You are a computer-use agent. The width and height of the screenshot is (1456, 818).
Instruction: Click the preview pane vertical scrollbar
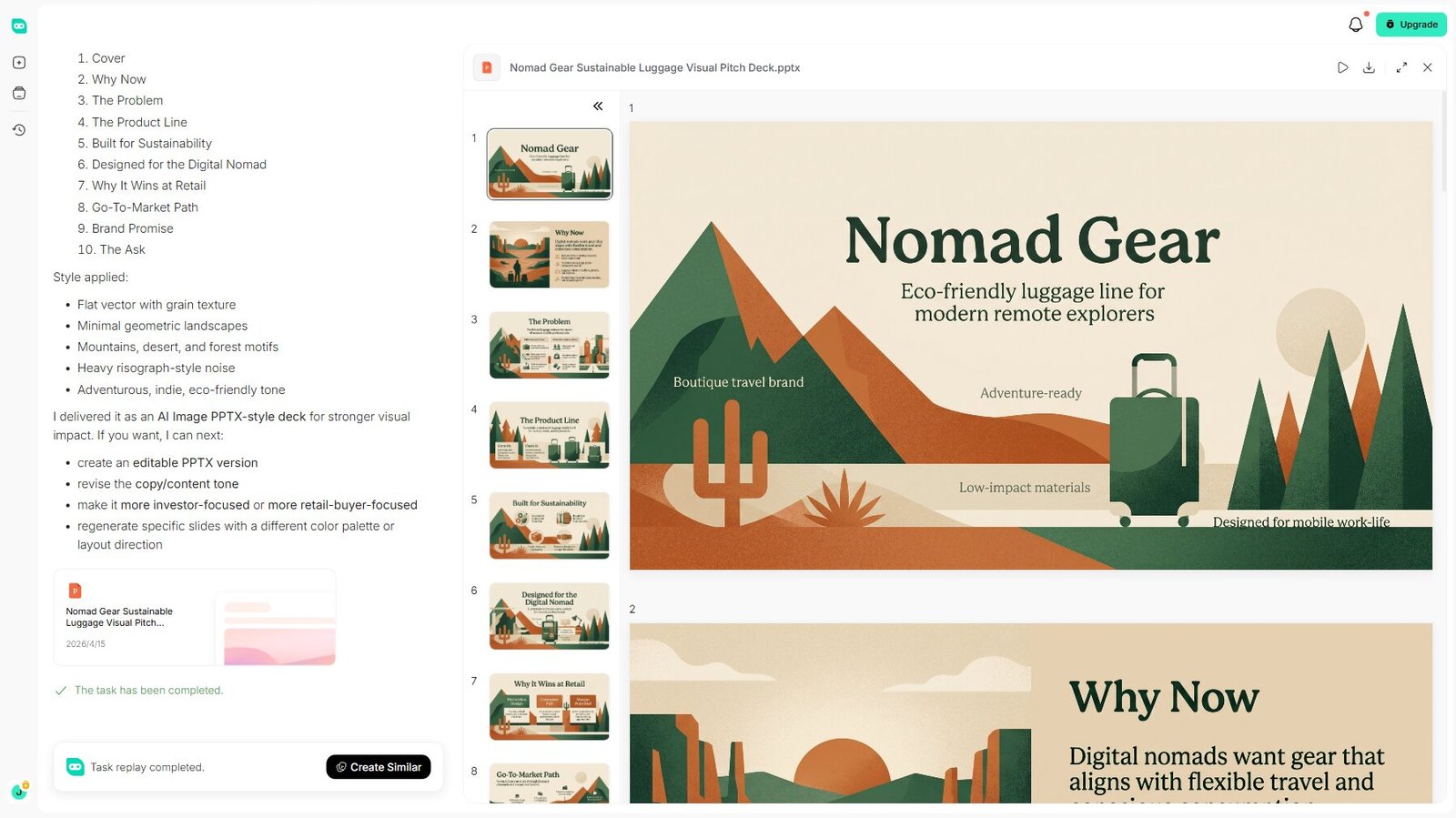pos(1444,141)
